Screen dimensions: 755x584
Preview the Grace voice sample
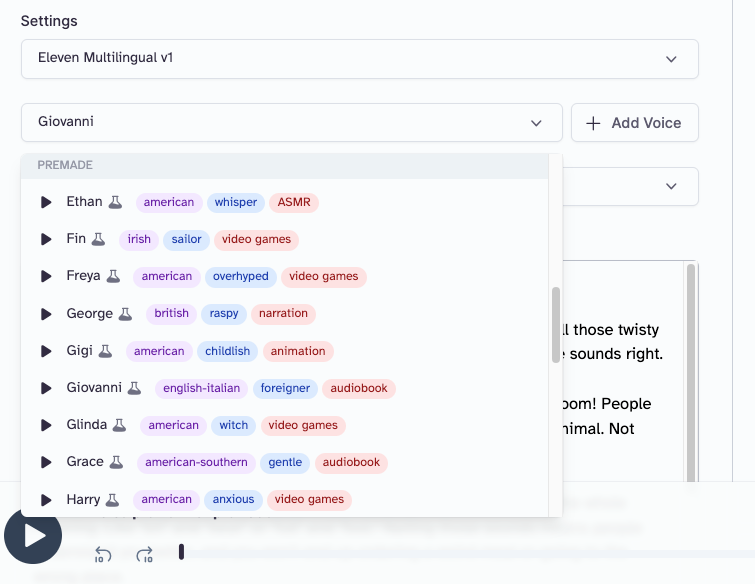coord(46,462)
